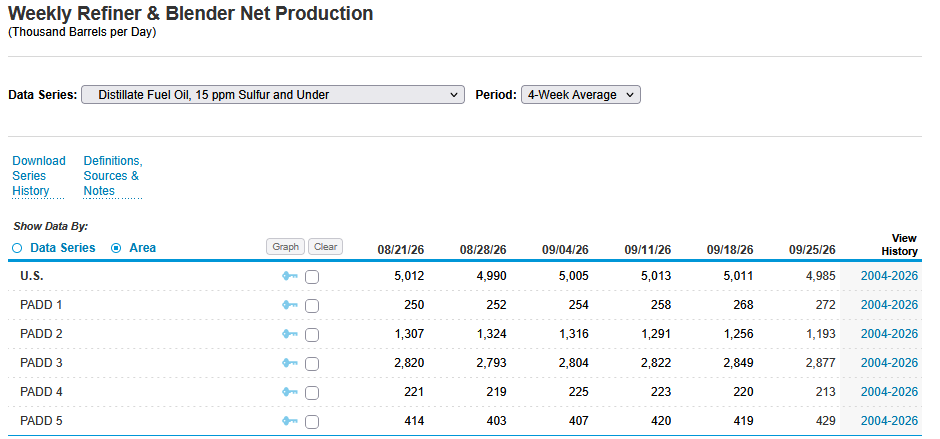Click the key icon in the PADD 1 row
The image size is (940, 439).
click(x=290, y=305)
